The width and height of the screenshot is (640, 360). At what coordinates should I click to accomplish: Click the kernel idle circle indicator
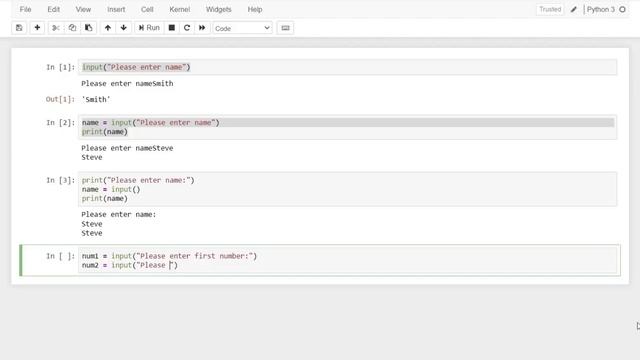(x=622, y=9)
